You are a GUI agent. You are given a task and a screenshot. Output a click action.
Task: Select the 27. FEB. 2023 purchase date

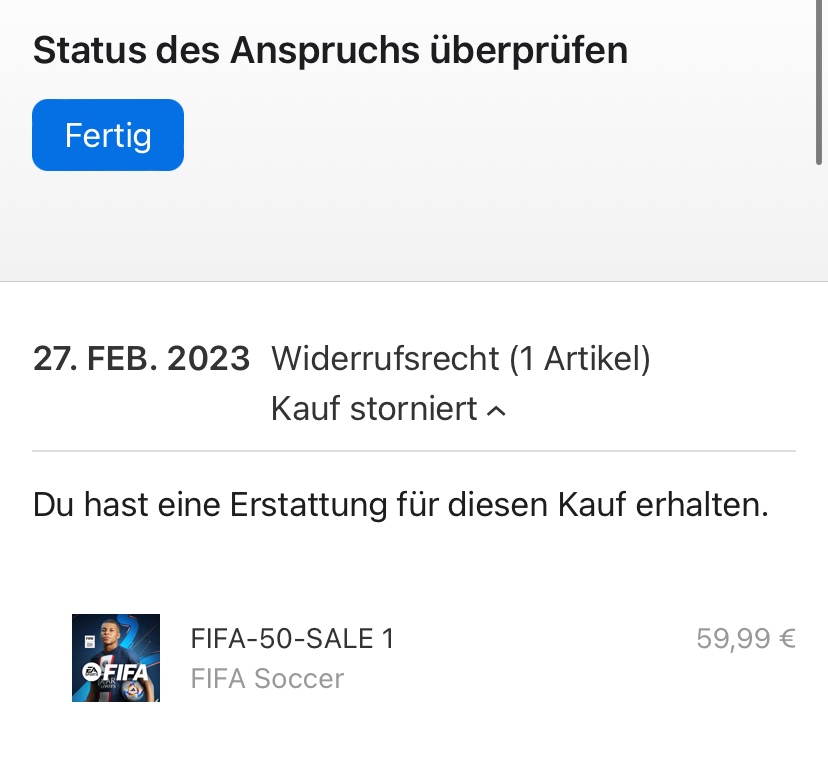141,359
